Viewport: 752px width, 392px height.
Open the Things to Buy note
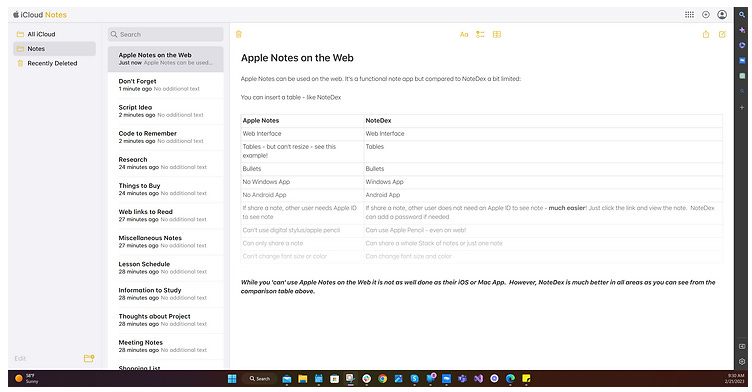tap(165, 190)
